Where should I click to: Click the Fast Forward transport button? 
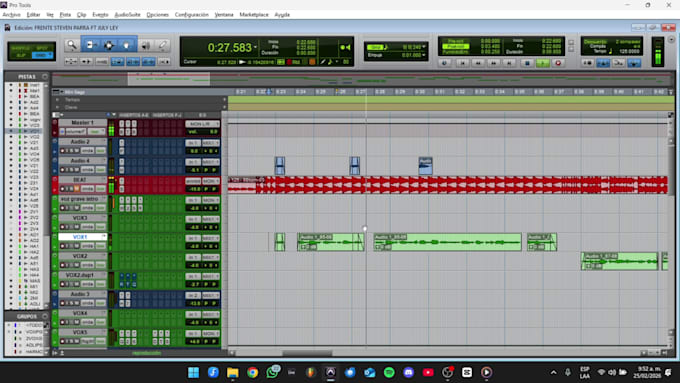(x=494, y=63)
